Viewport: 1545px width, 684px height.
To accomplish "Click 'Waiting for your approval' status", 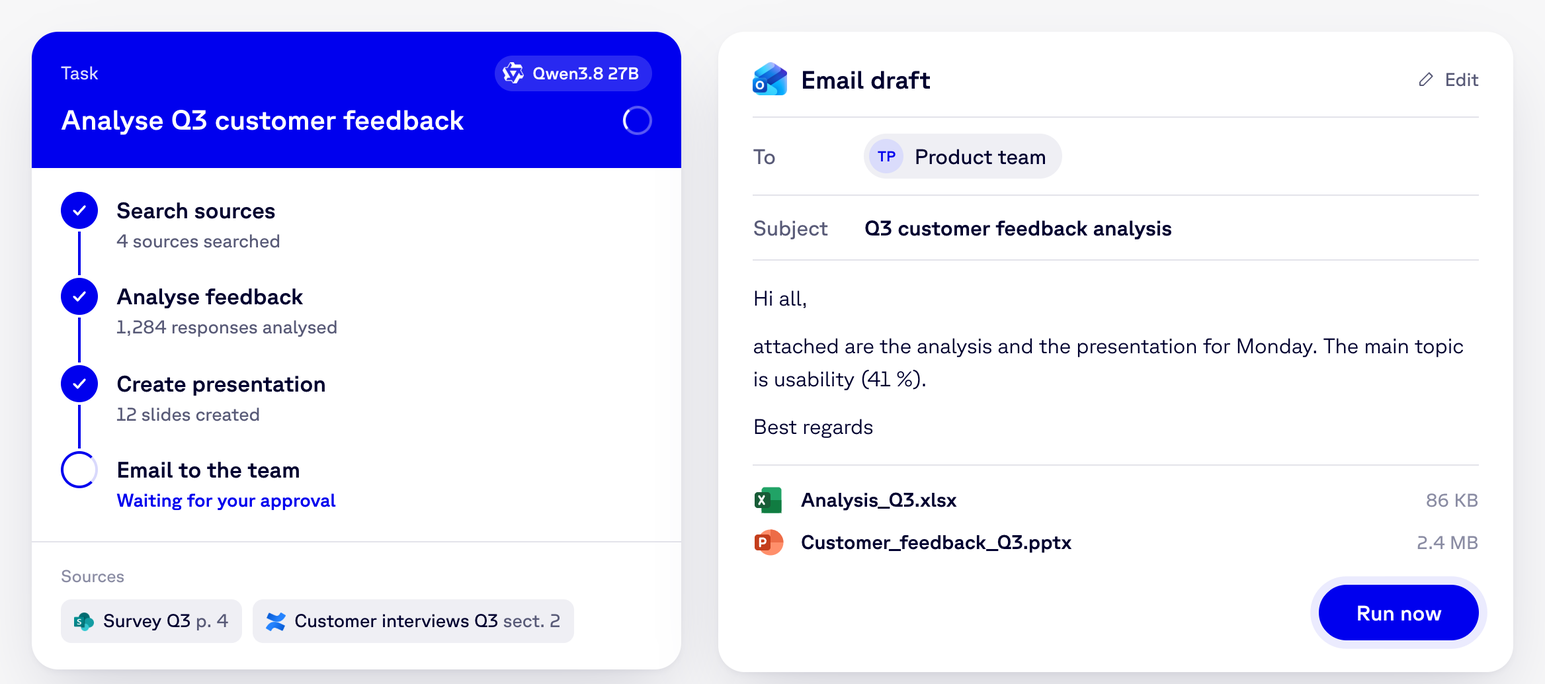I will tap(226, 501).
